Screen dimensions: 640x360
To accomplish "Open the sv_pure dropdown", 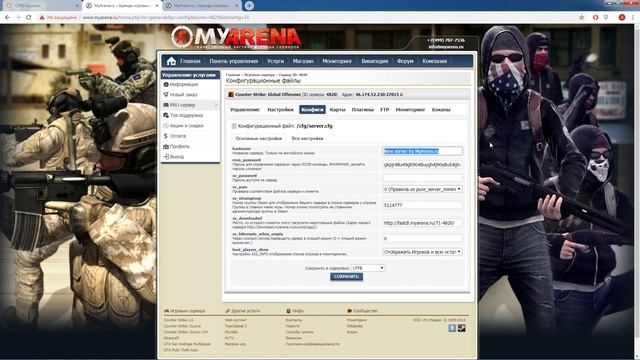I will point(422,189).
